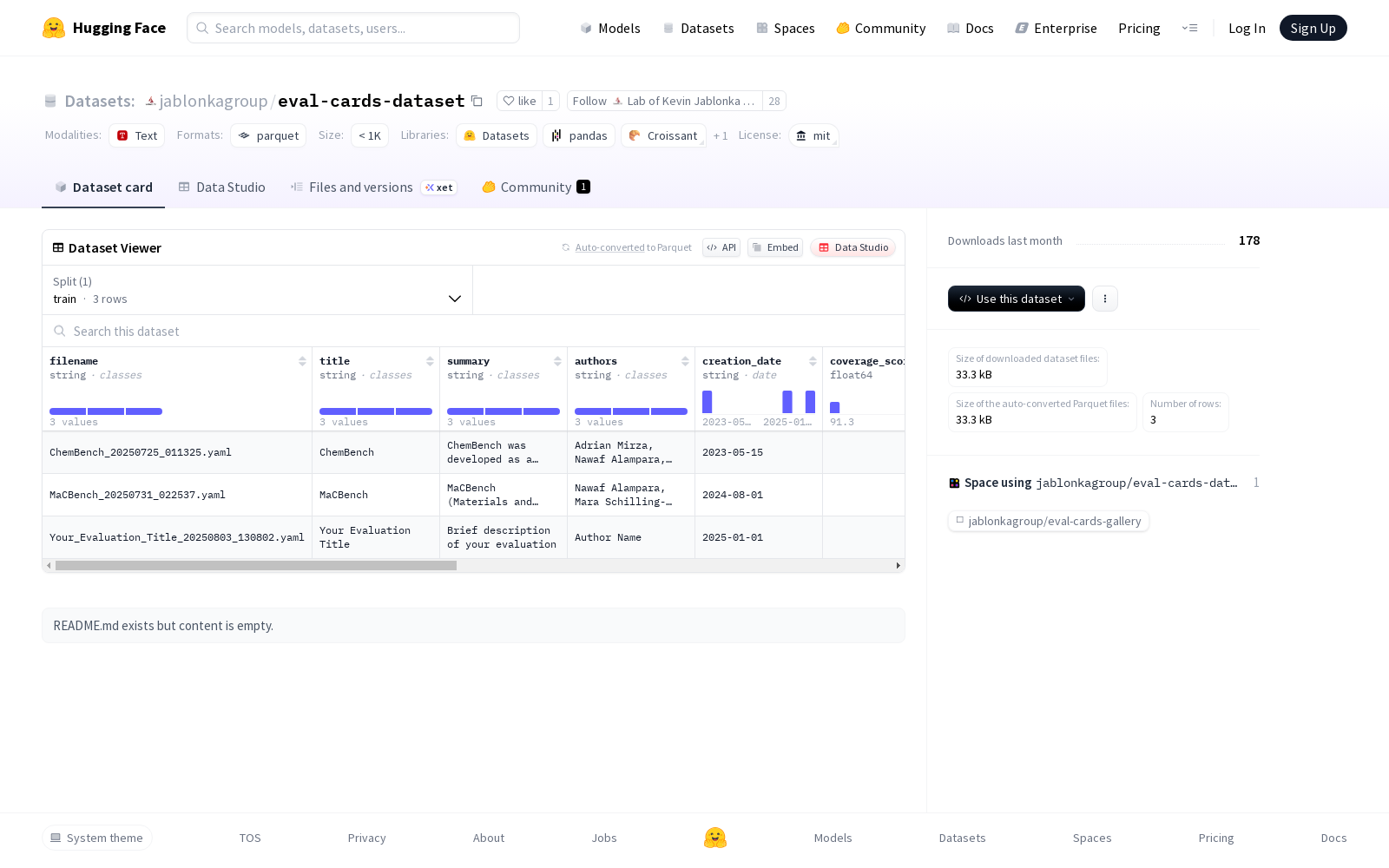
Task: Follow Lab of Kevin Jablonka
Action: [665, 101]
